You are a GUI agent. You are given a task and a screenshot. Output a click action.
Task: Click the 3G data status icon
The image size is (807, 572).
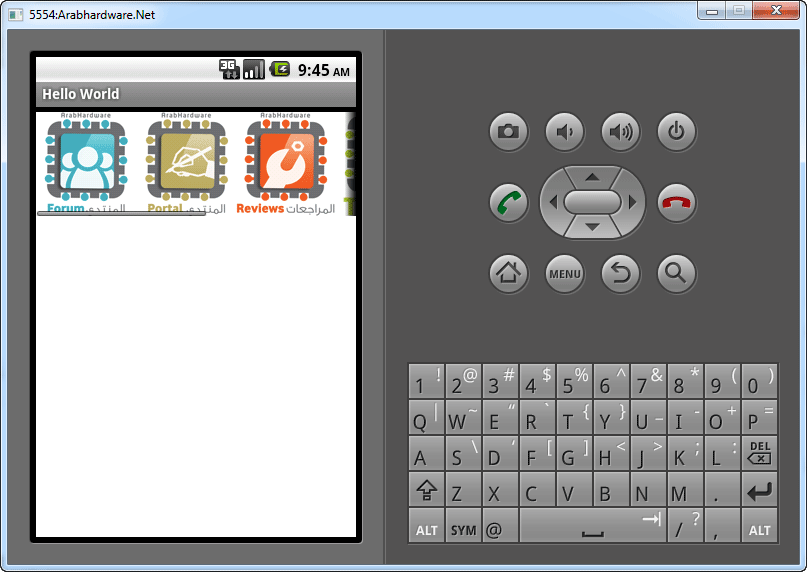(x=229, y=70)
